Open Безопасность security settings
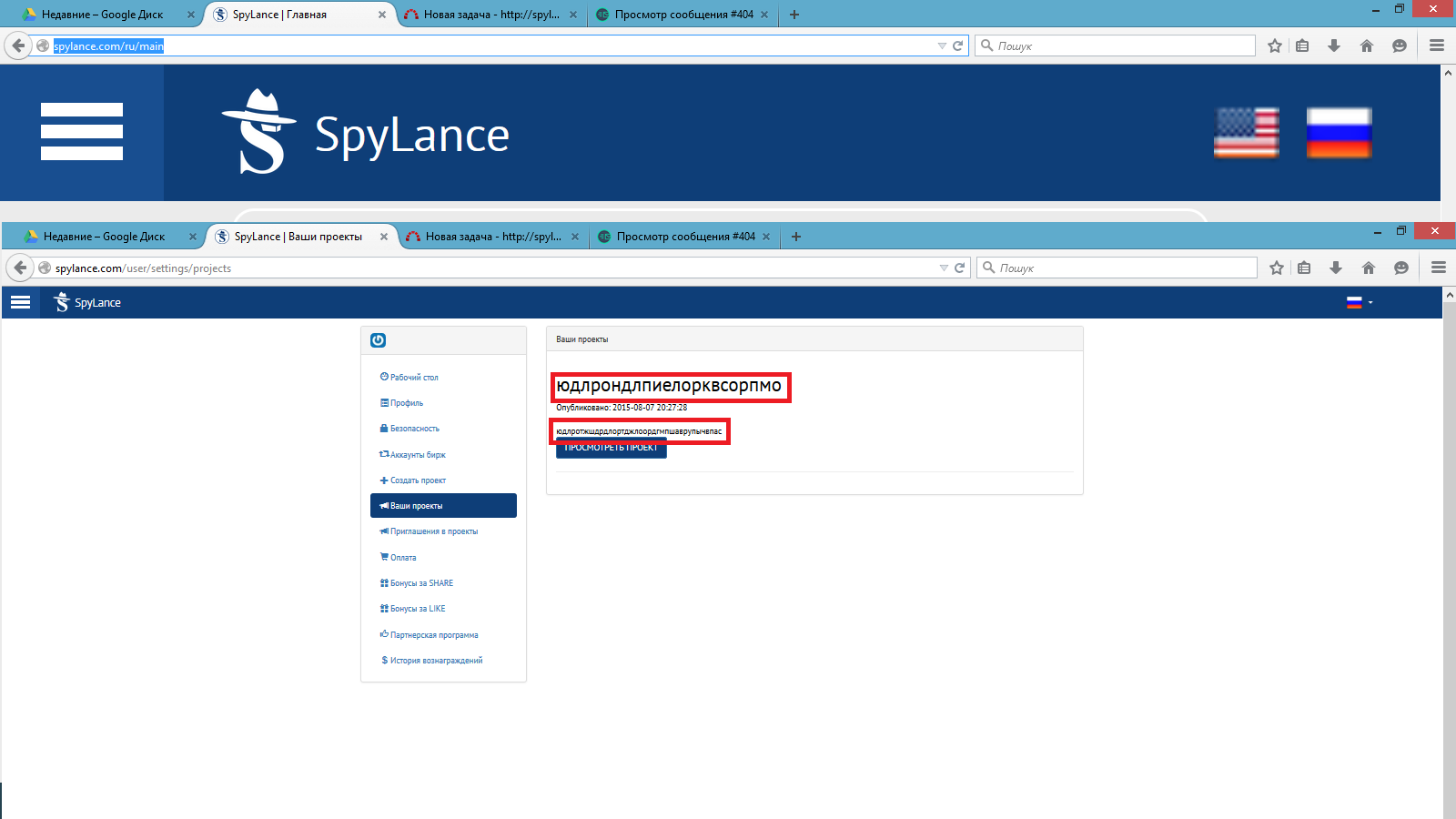Viewport: 1456px width, 819px height. (x=414, y=429)
